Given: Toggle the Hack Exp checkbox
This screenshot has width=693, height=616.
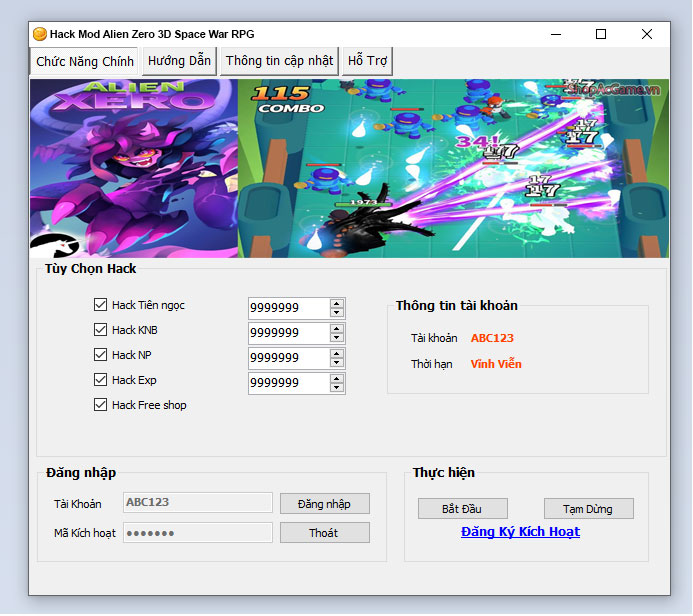Looking at the screenshot, I should [100, 380].
